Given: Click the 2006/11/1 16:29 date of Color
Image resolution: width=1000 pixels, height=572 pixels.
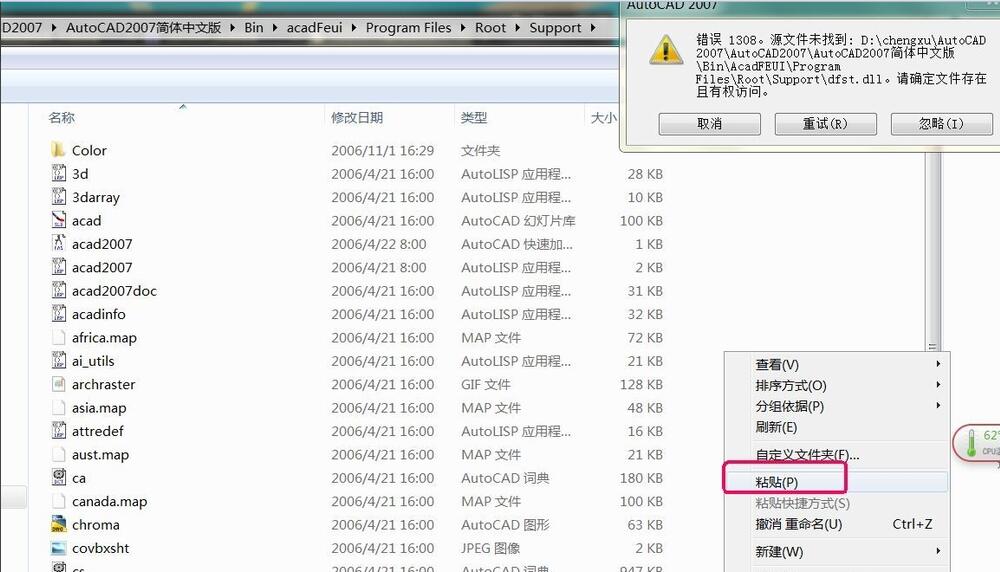Looking at the screenshot, I should click(383, 150).
